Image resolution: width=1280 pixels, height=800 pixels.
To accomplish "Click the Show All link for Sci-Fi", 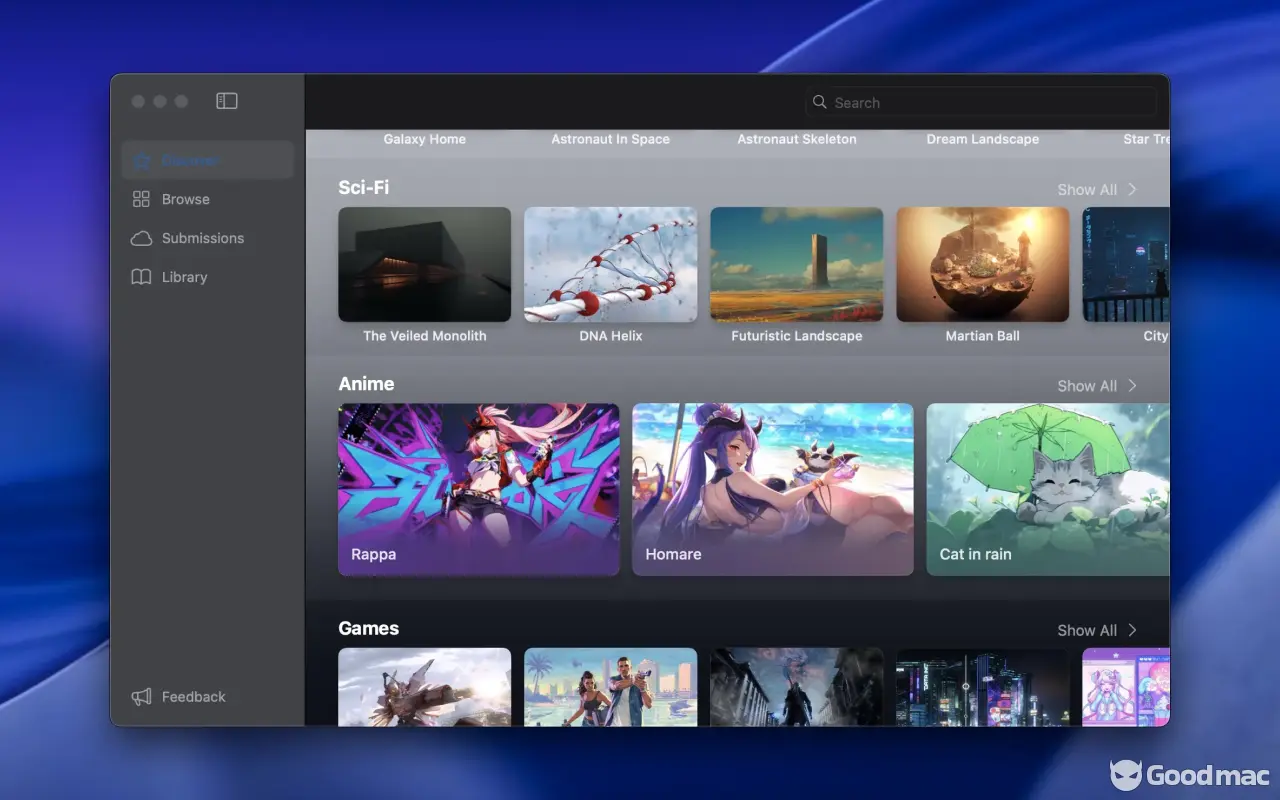I will [1087, 190].
